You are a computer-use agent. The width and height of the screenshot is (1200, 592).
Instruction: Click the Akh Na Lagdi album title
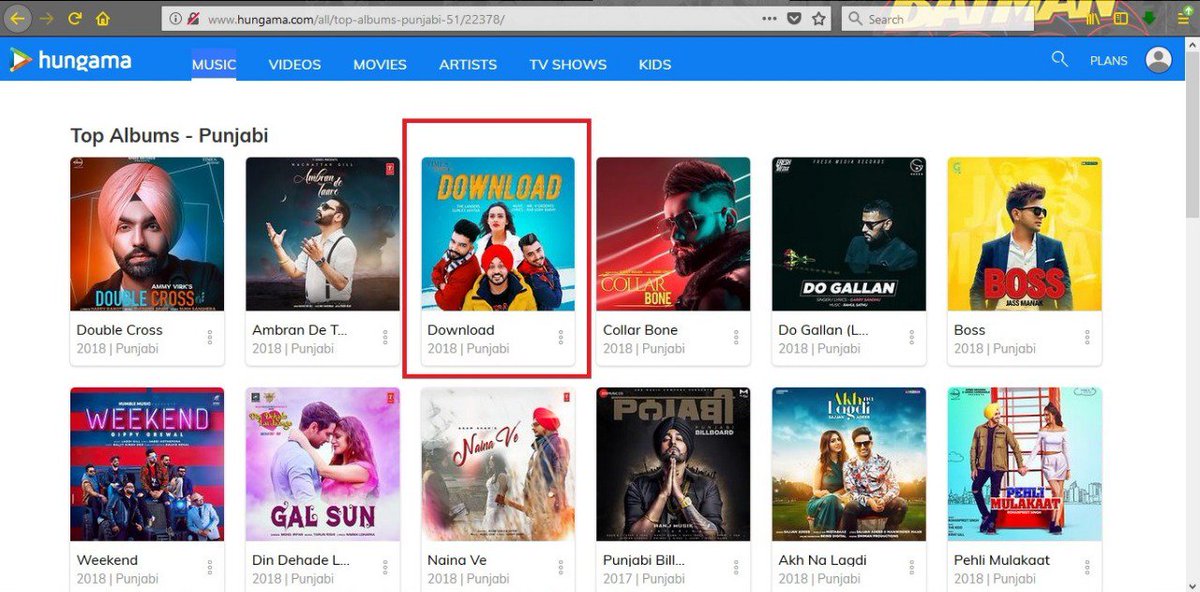(822, 560)
